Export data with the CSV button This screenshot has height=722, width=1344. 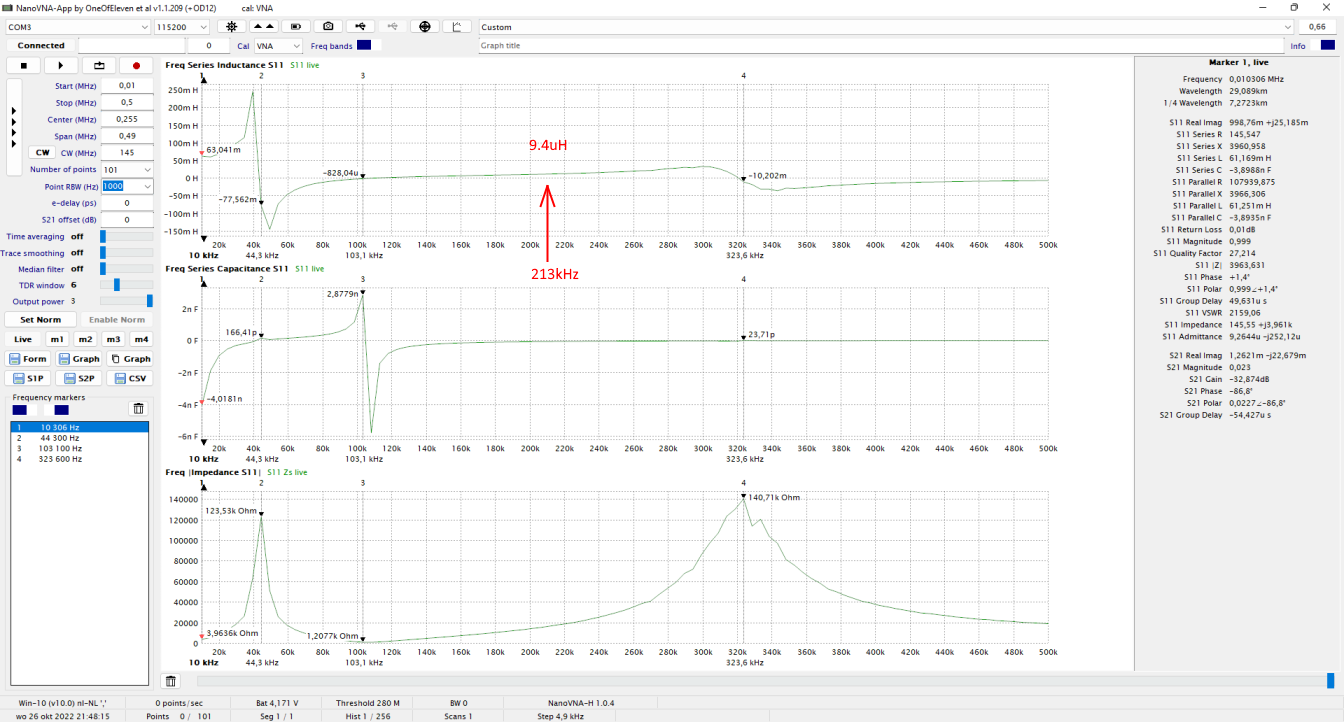pos(130,378)
